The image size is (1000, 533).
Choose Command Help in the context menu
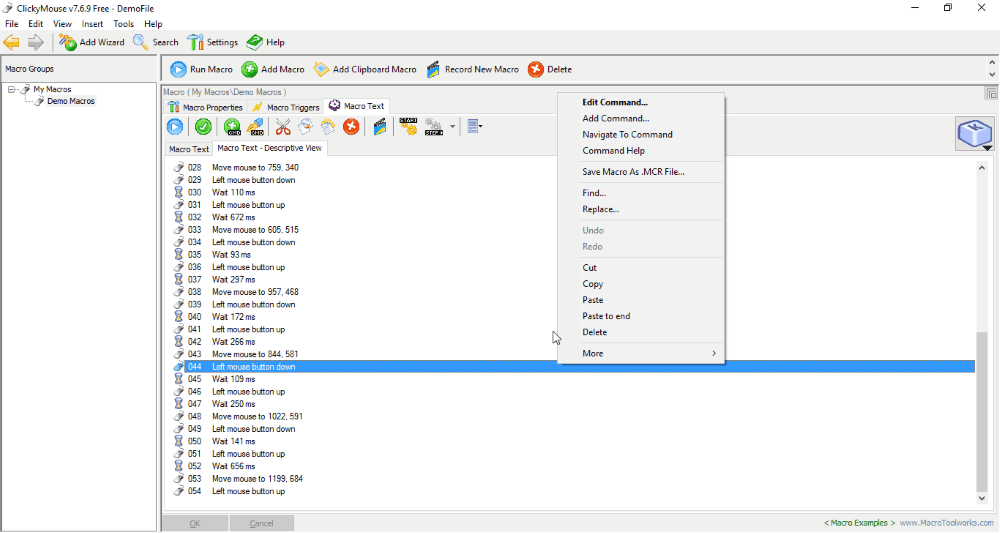pos(641,150)
